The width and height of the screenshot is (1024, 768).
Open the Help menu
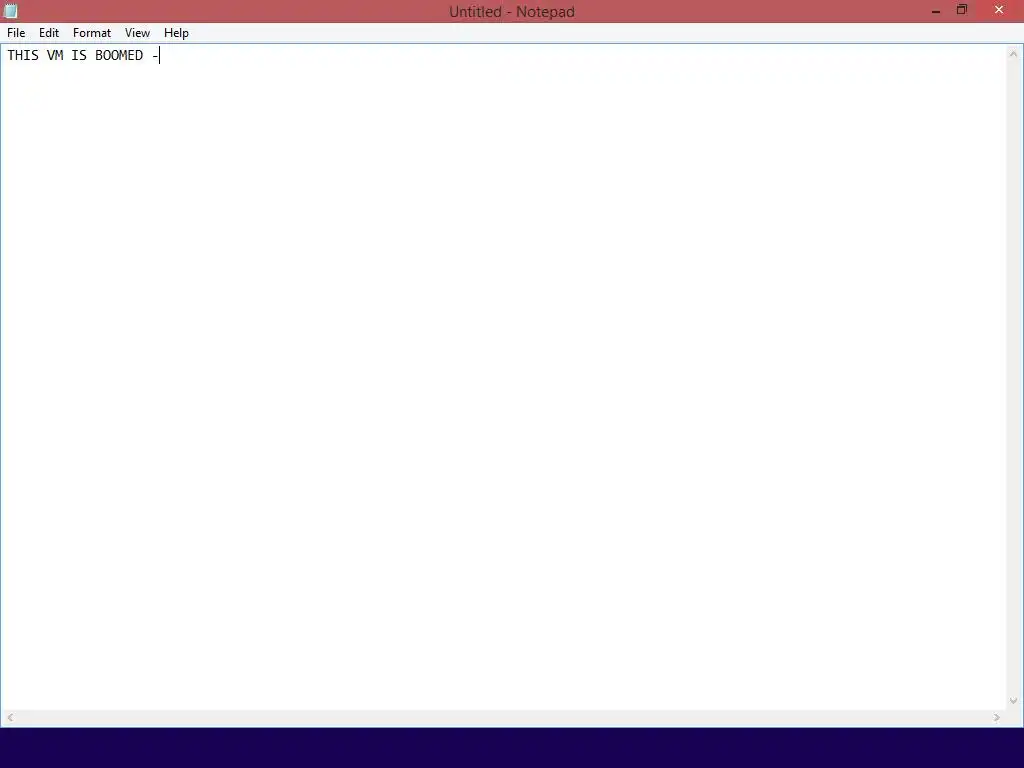pos(176,33)
